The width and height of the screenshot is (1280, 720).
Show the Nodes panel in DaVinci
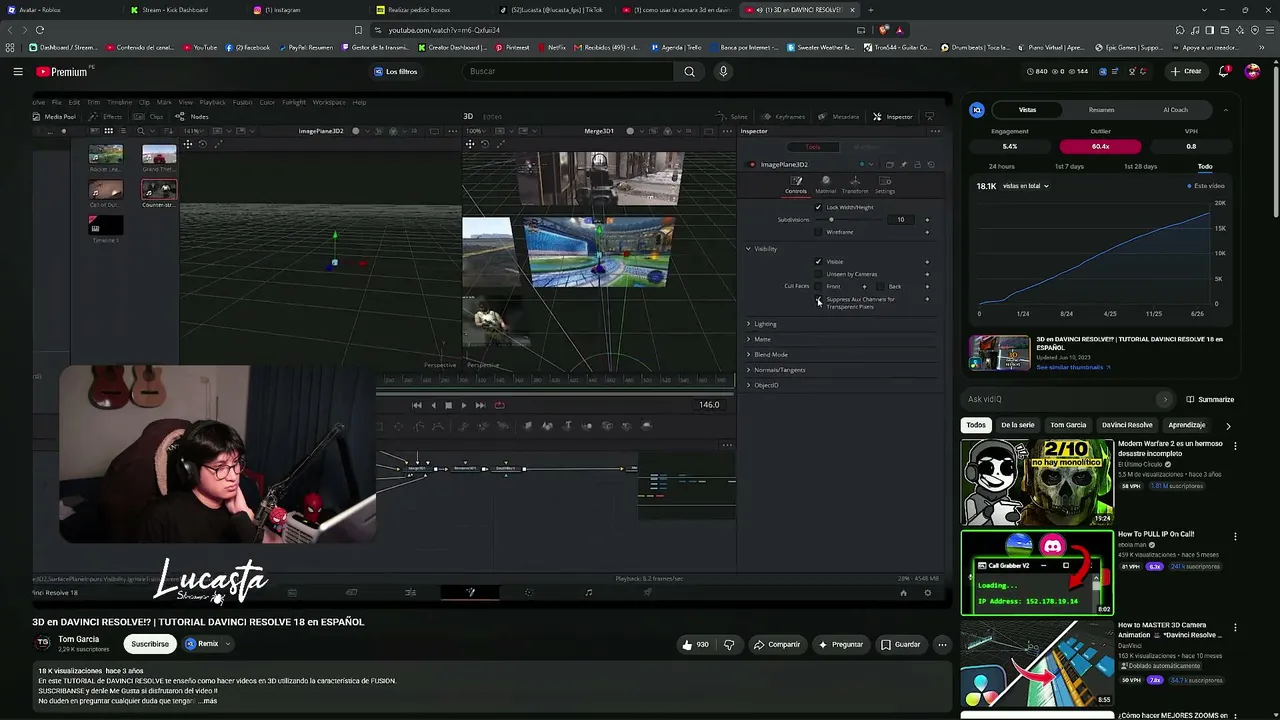click(193, 116)
